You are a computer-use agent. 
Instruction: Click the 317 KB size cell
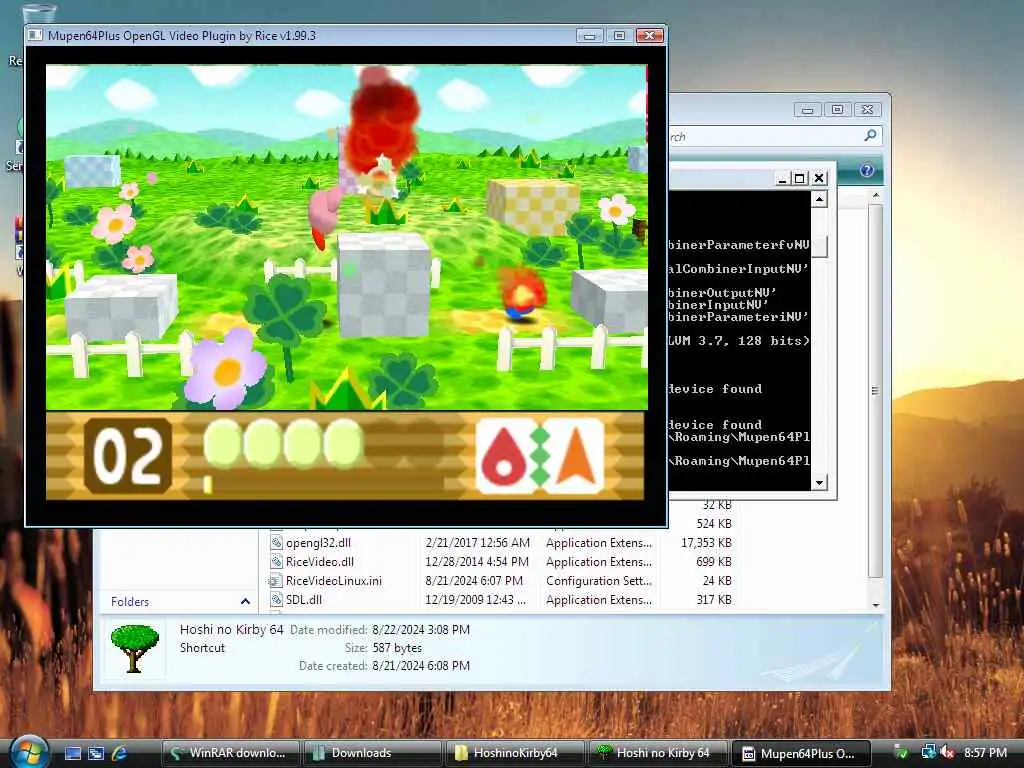pyautogui.click(x=714, y=600)
